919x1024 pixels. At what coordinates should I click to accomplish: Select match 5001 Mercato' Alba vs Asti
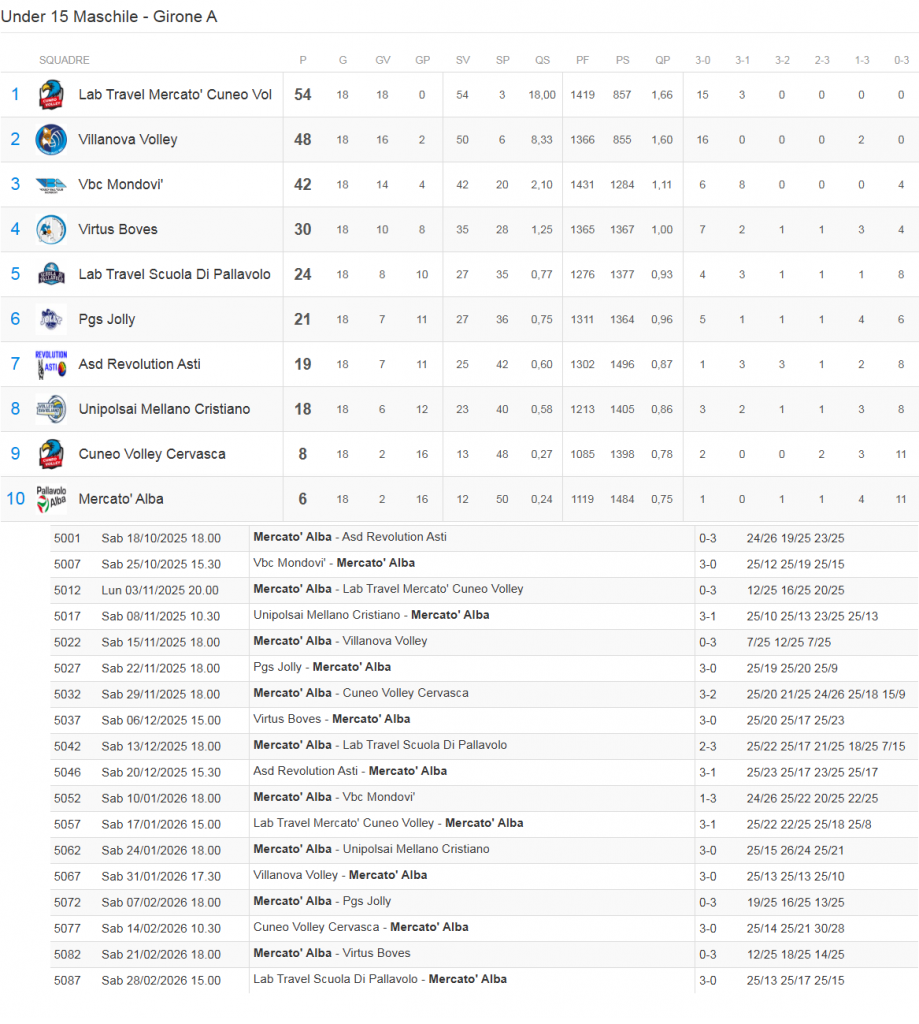pyautogui.click(x=349, y=537)
